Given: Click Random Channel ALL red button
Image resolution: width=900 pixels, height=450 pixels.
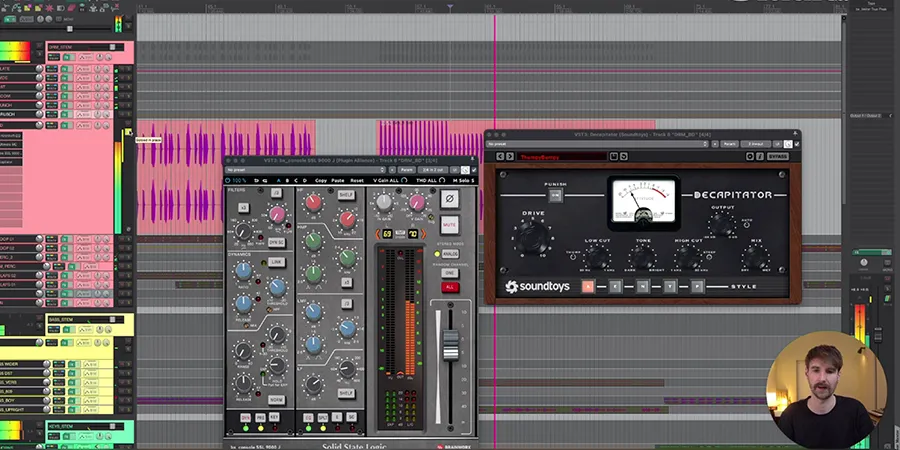Looking at the screenshot, I should [450, 287].
